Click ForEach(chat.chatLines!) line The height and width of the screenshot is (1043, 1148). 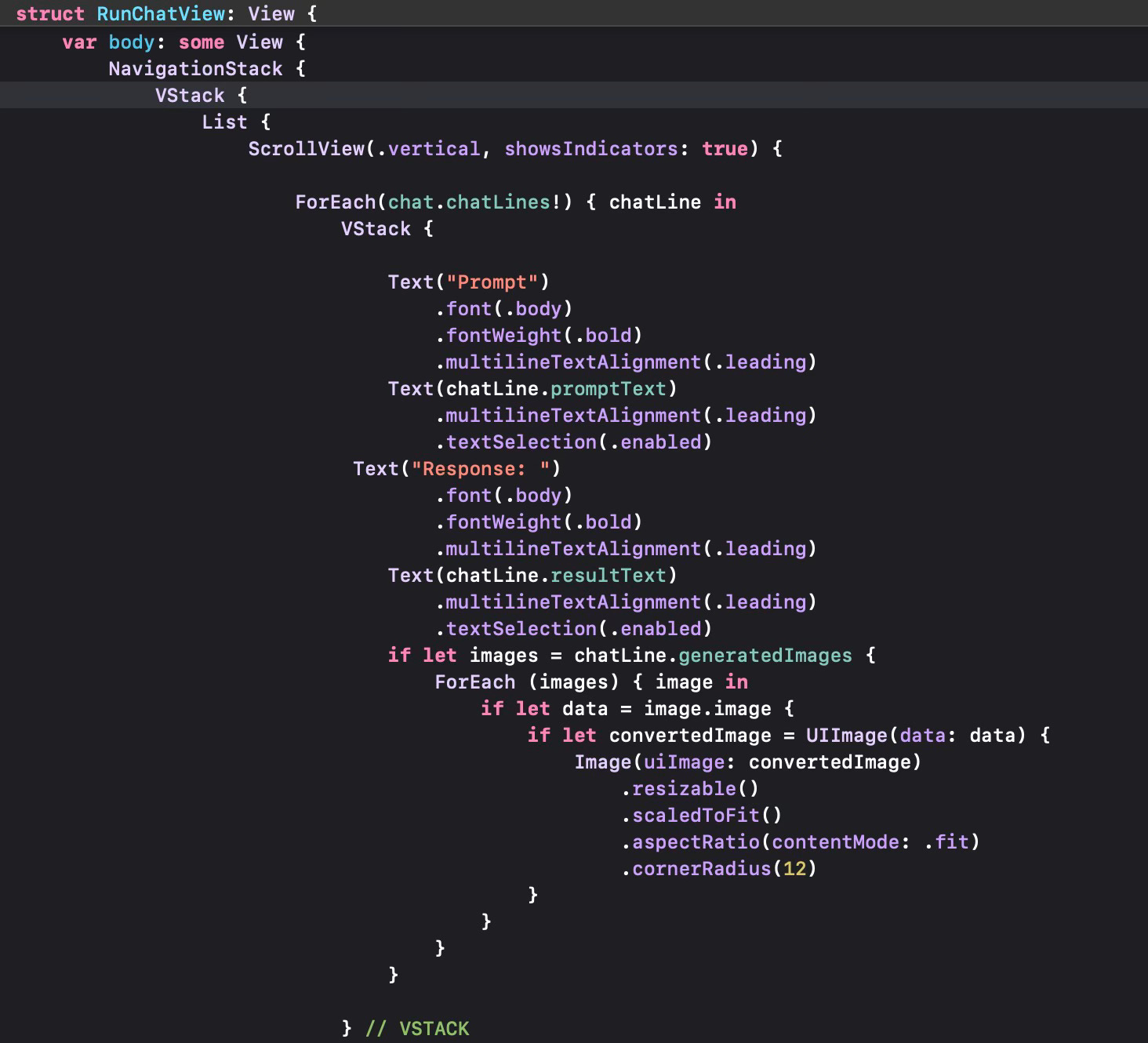tap(515, 202)
